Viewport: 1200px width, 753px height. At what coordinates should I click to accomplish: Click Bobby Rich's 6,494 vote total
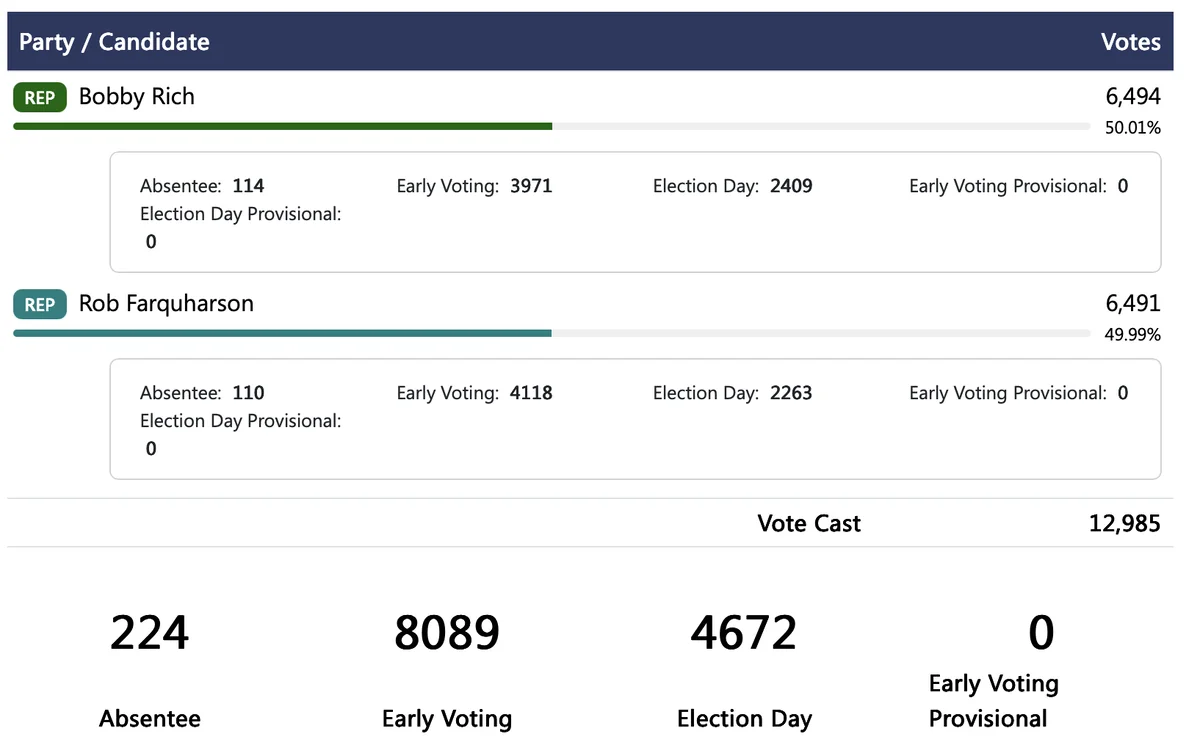1132,97
